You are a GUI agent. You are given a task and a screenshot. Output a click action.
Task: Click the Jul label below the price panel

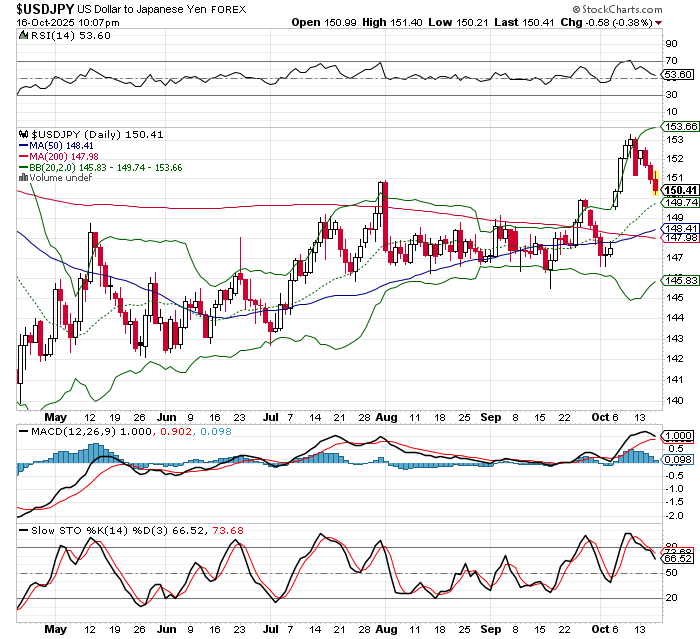click(271, 415)
